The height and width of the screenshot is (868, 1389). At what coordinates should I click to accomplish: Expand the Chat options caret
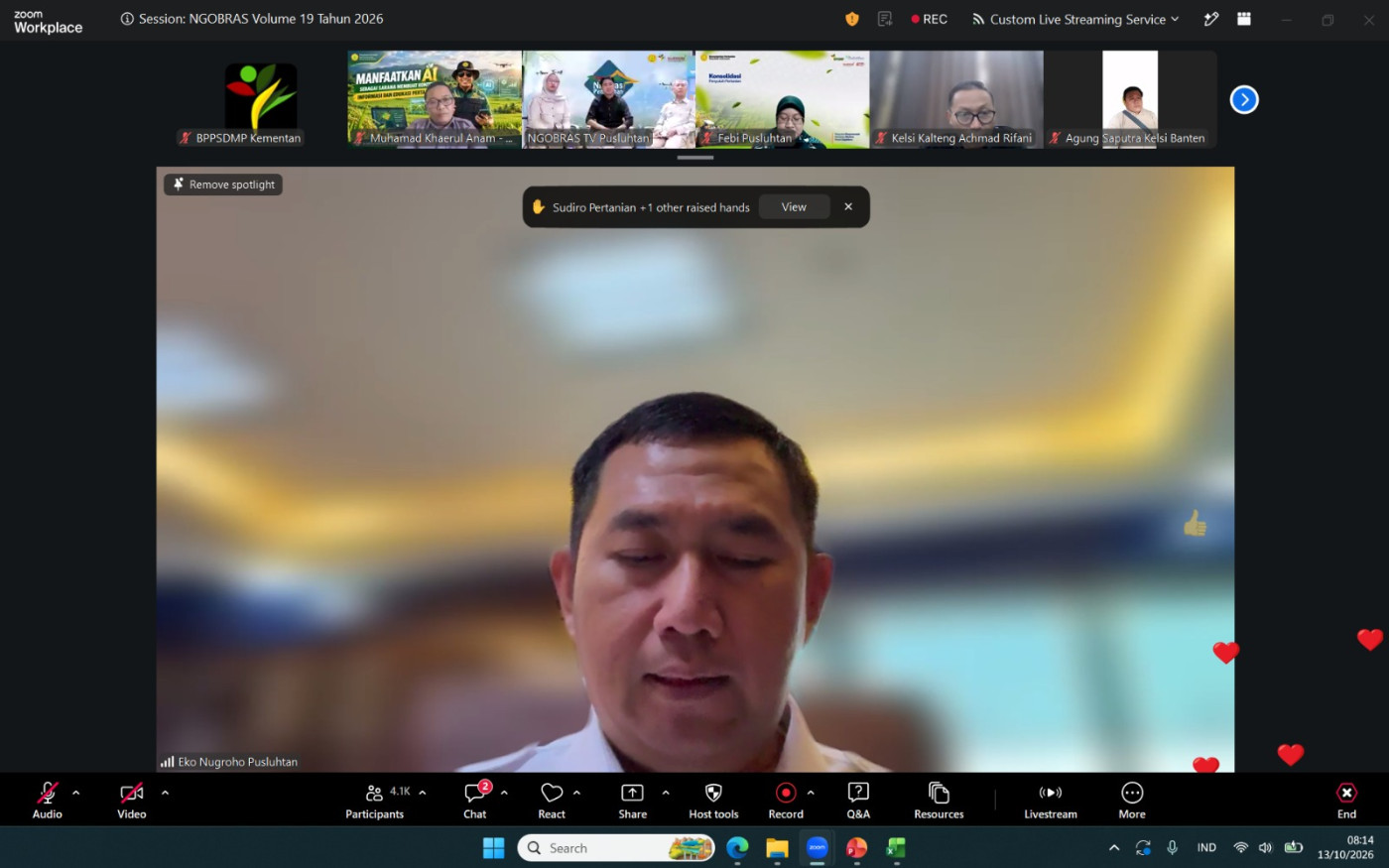(504, 793)
